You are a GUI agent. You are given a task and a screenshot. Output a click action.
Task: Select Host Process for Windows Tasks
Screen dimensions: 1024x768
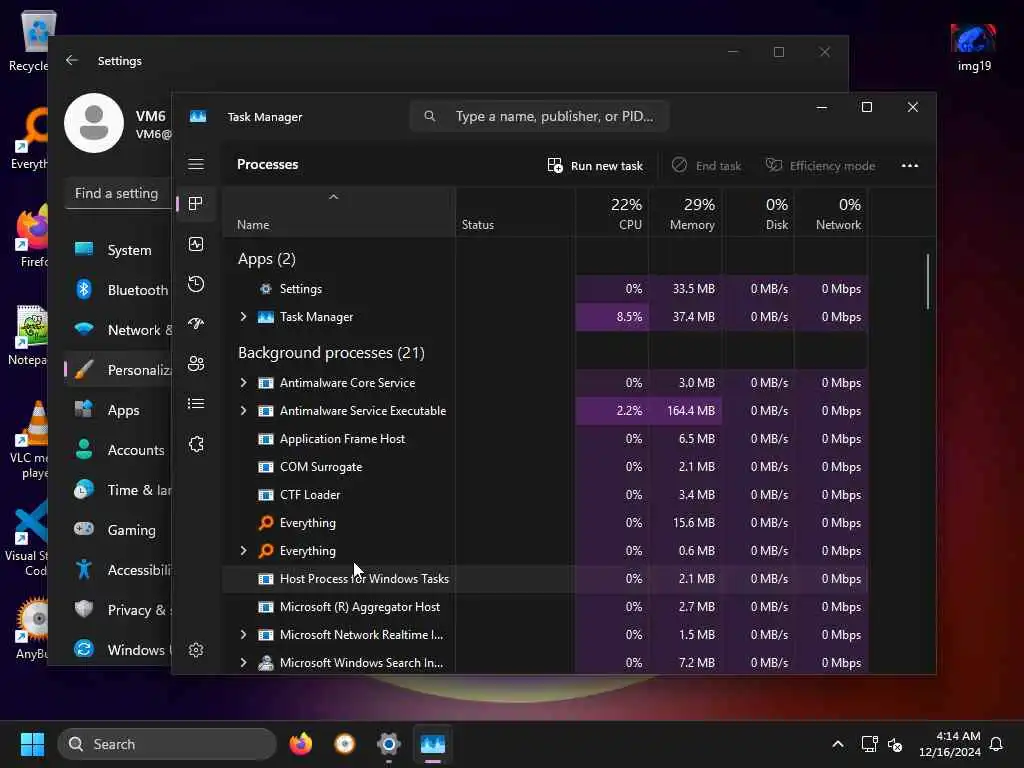(545, 579)
